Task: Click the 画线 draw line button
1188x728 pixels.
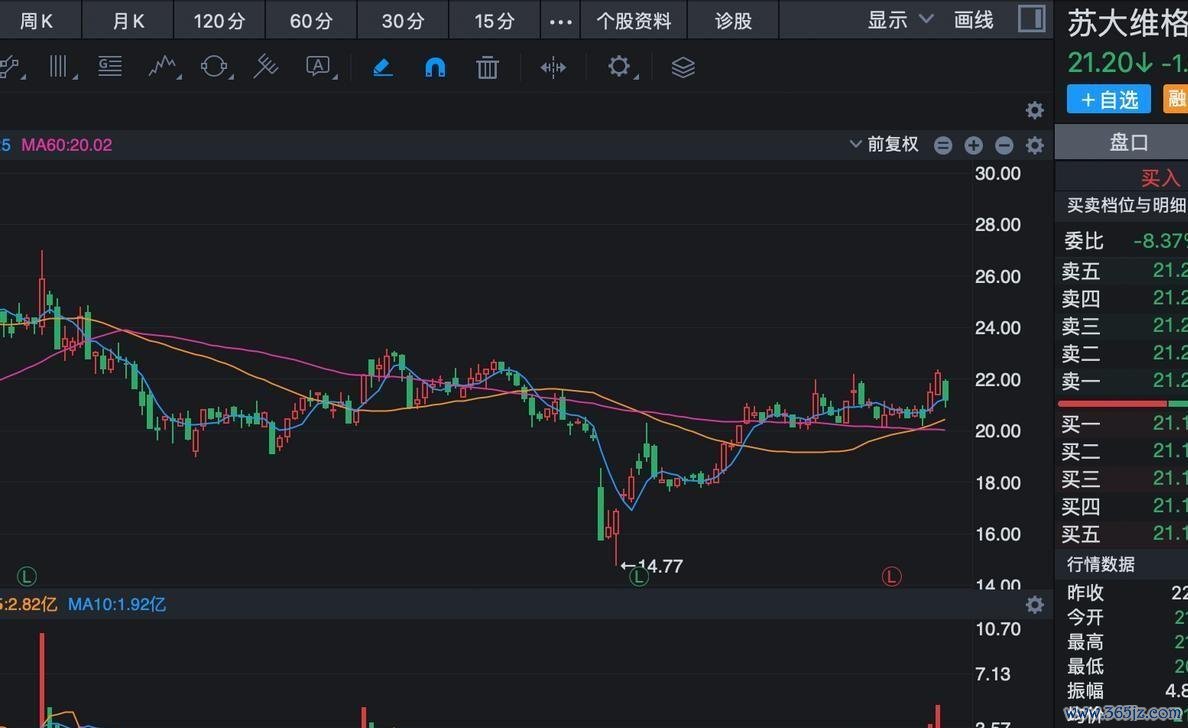Action: (x=974, y=20)
